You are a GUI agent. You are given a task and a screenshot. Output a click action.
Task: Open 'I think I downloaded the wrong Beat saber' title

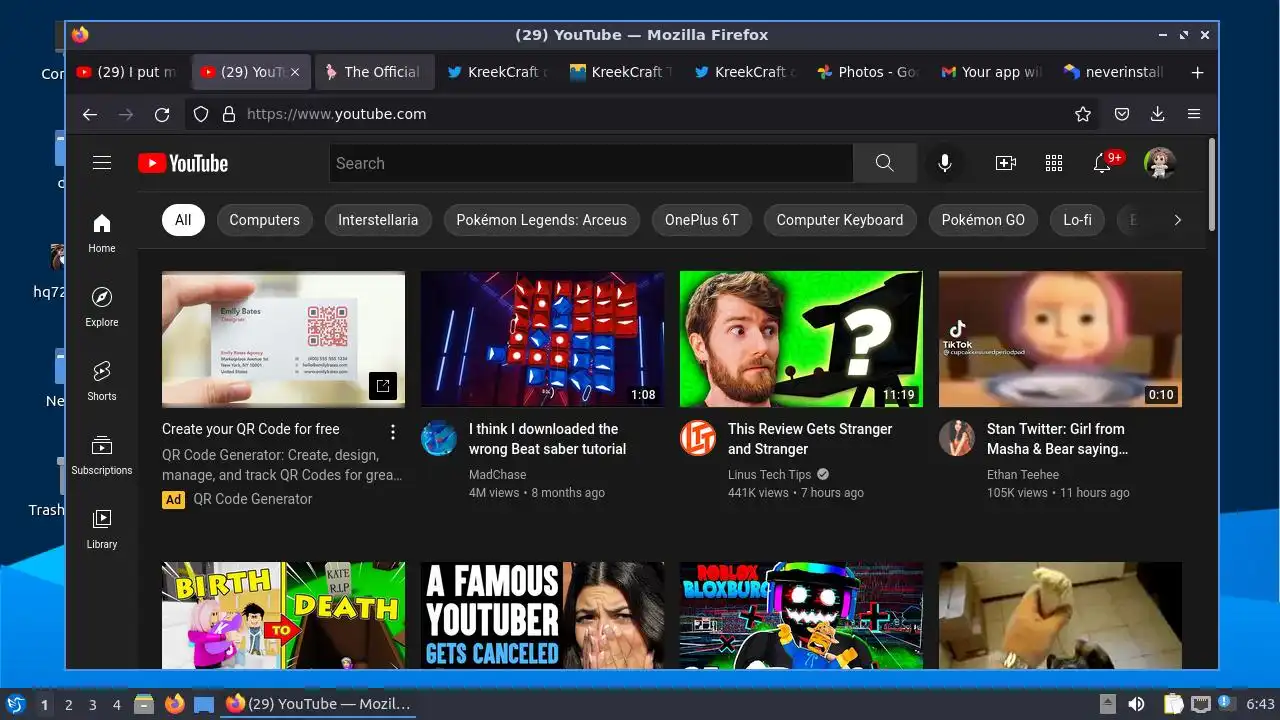[548, 439]
